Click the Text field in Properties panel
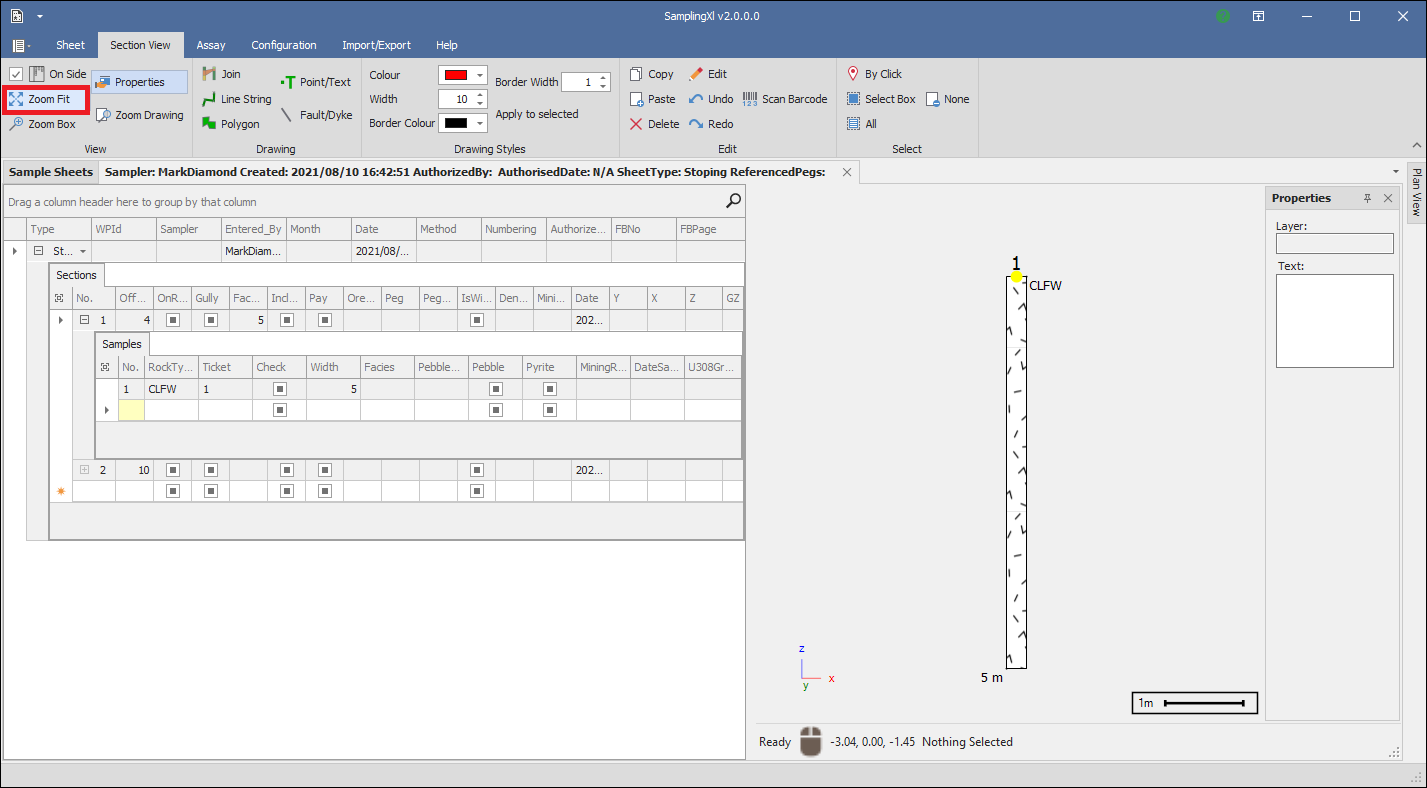1427x788 pixels. pyautogui.click(x=1334, y=321)
